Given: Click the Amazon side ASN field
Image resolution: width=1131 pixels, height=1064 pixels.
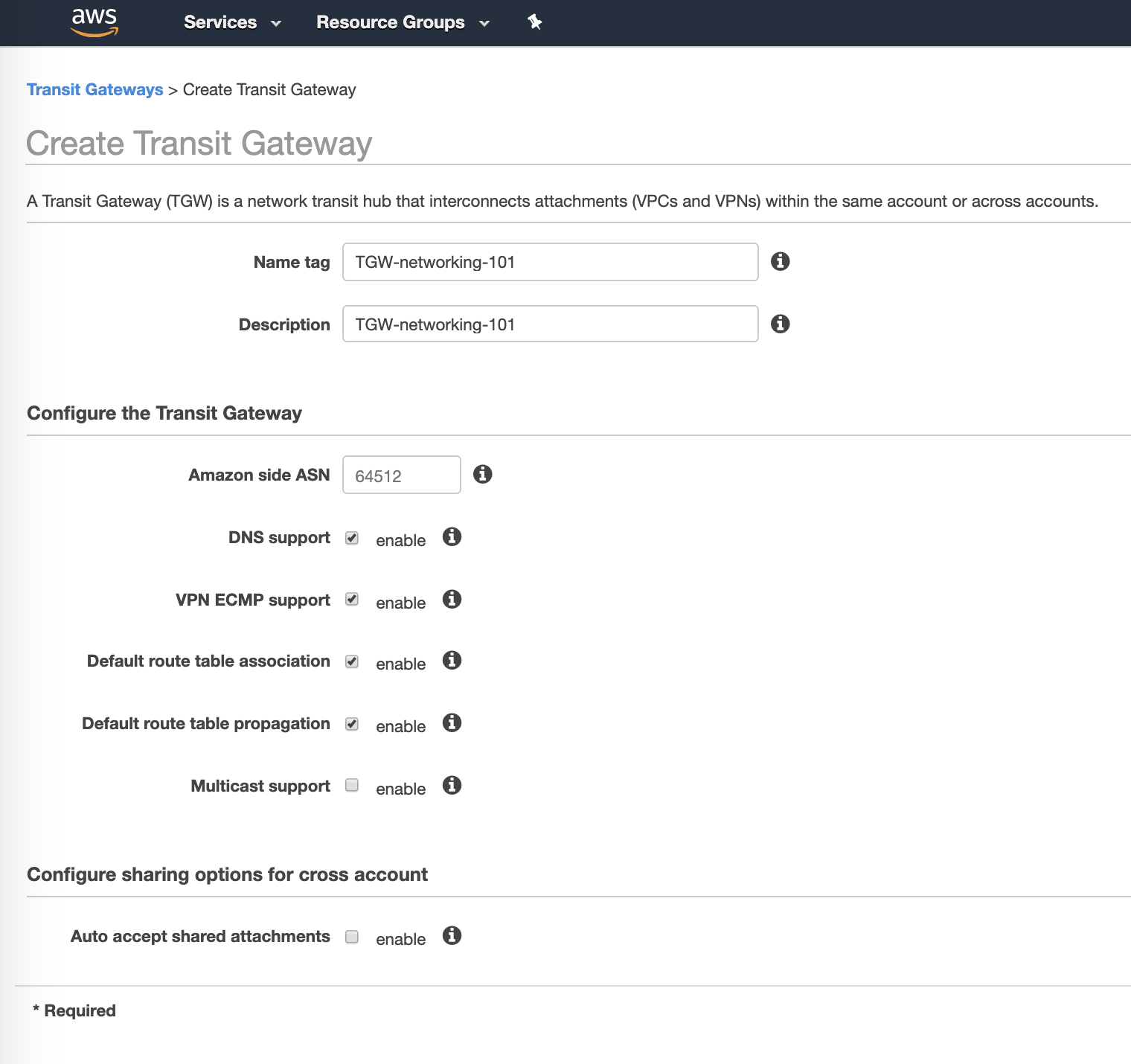Looking at the screenshot, I should coord(402,475).
